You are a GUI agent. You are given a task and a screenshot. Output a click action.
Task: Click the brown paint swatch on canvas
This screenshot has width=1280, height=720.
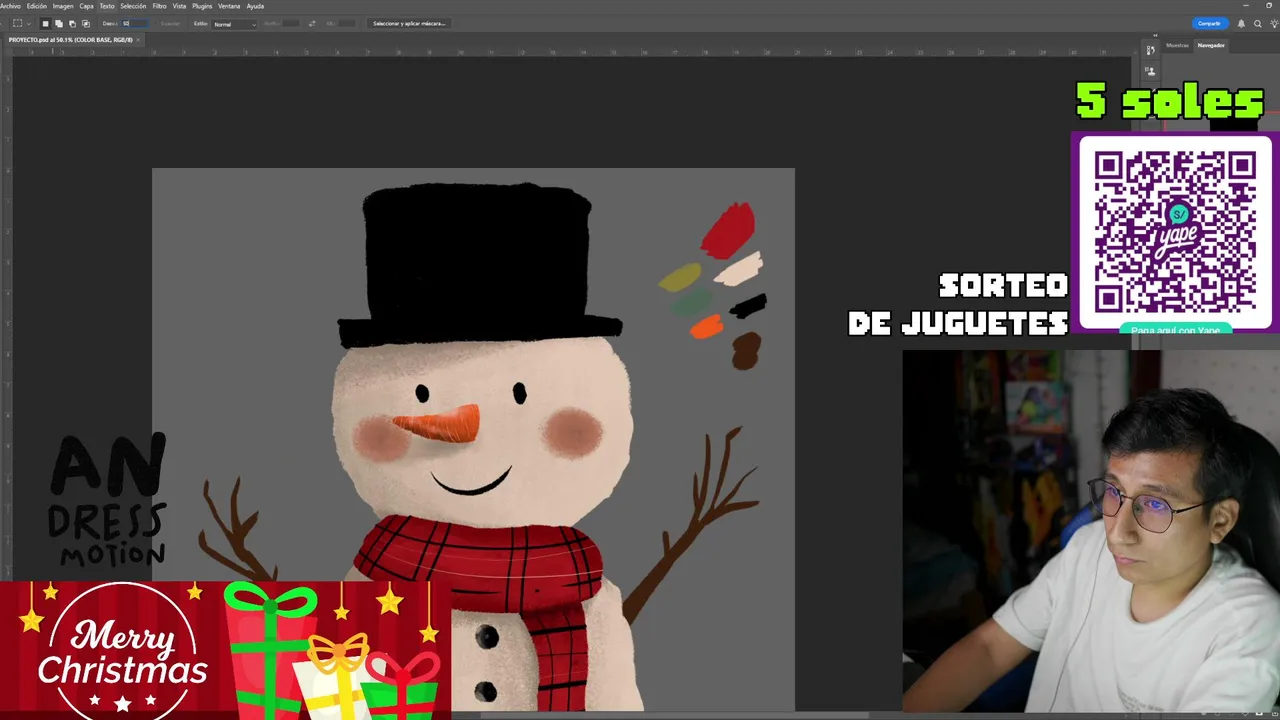tap(746, 351)
